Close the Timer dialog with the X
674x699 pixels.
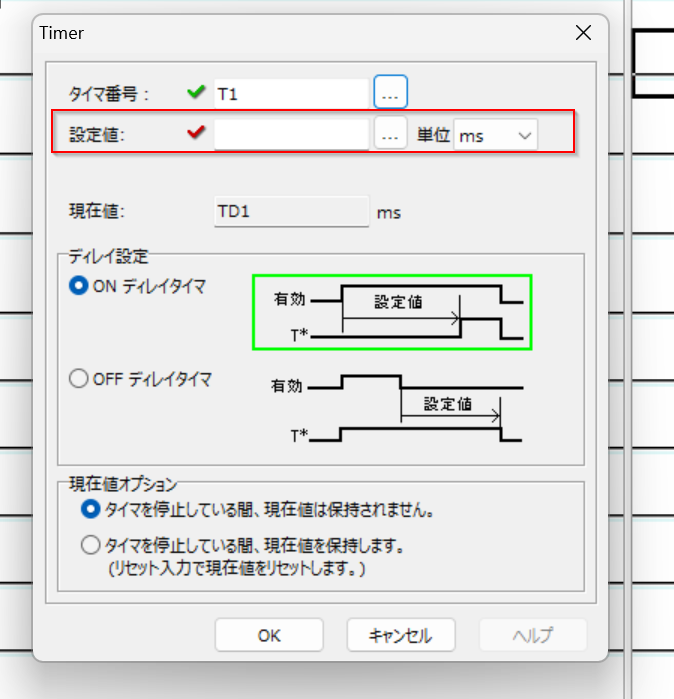[583, 33]
